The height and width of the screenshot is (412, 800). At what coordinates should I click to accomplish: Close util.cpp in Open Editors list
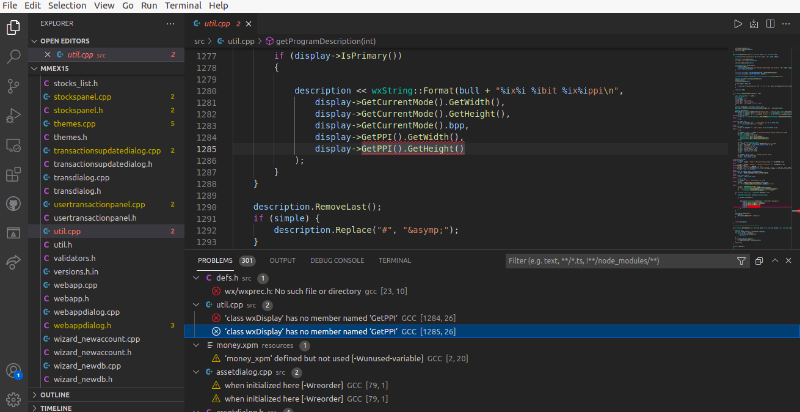pyautogui.click(x=47, y=55)
